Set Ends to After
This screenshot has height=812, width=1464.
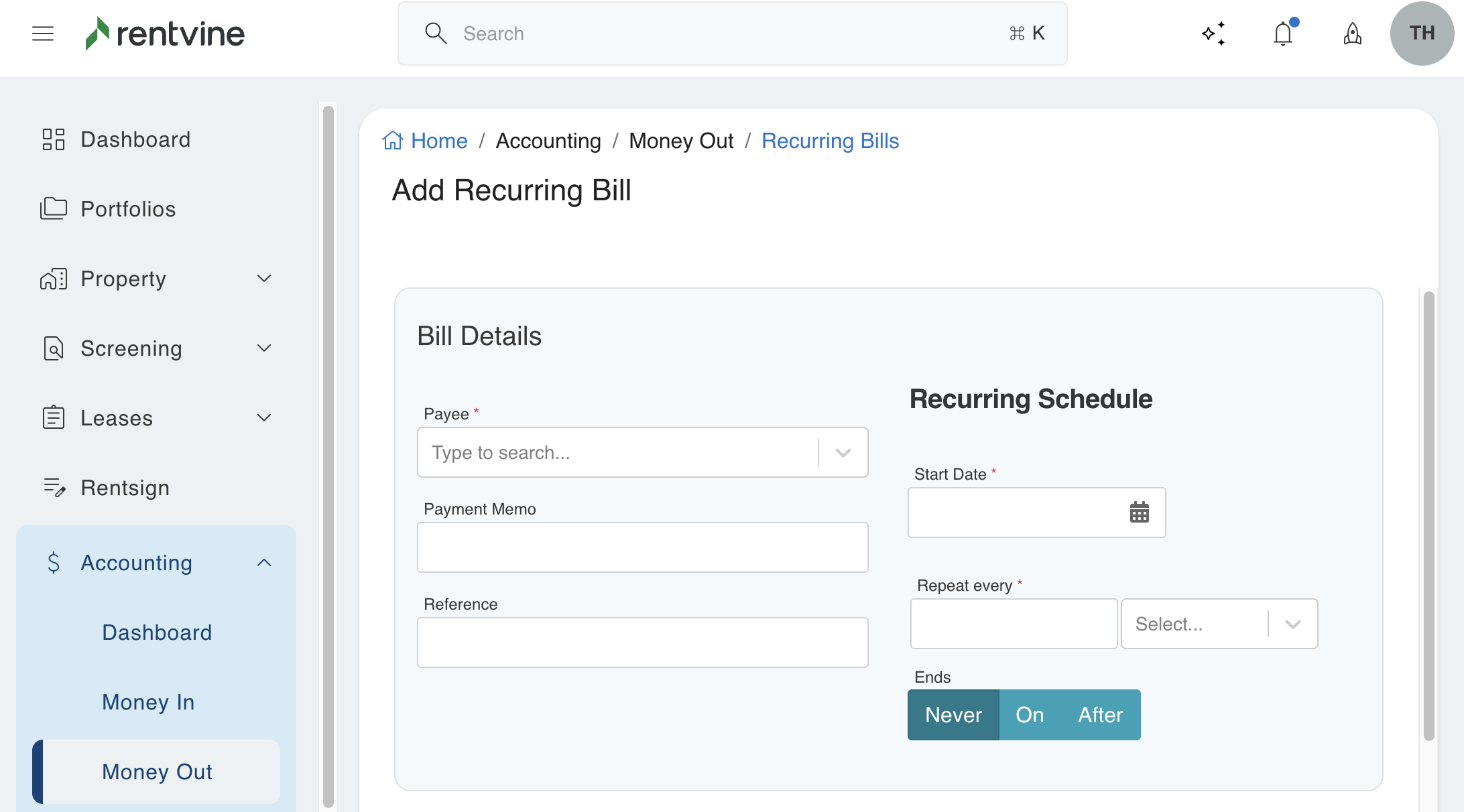point(1100,715)
